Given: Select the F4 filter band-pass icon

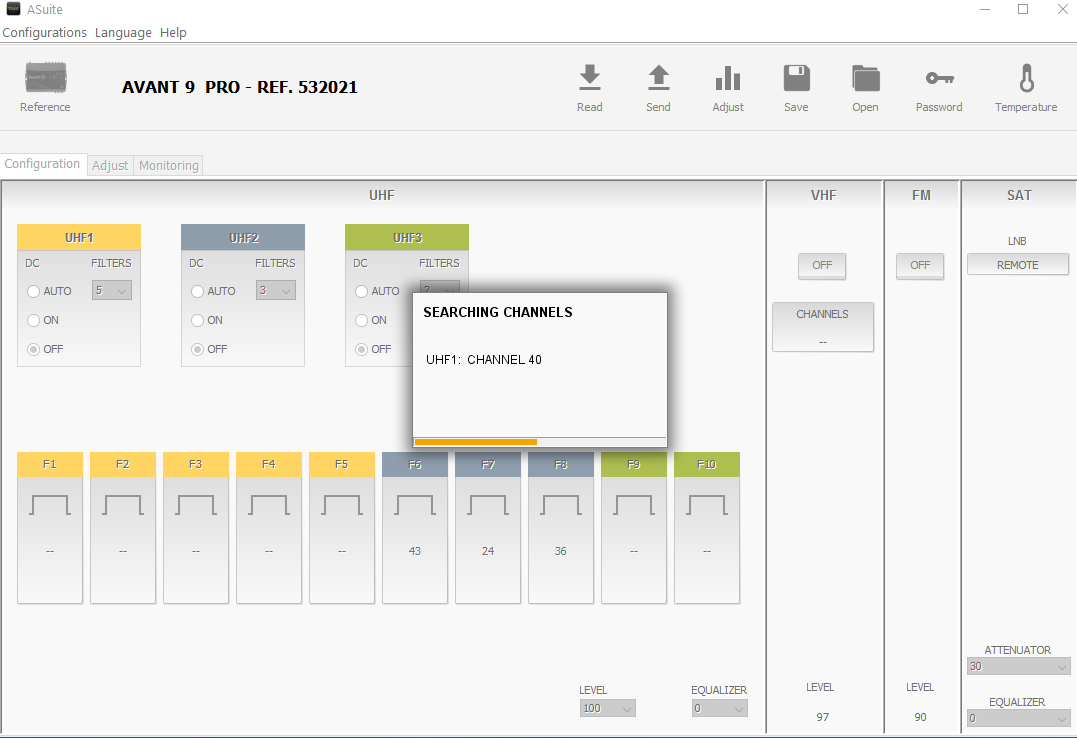Looking at the screenshot, I should pyautogui.click(x=269, y=504).
